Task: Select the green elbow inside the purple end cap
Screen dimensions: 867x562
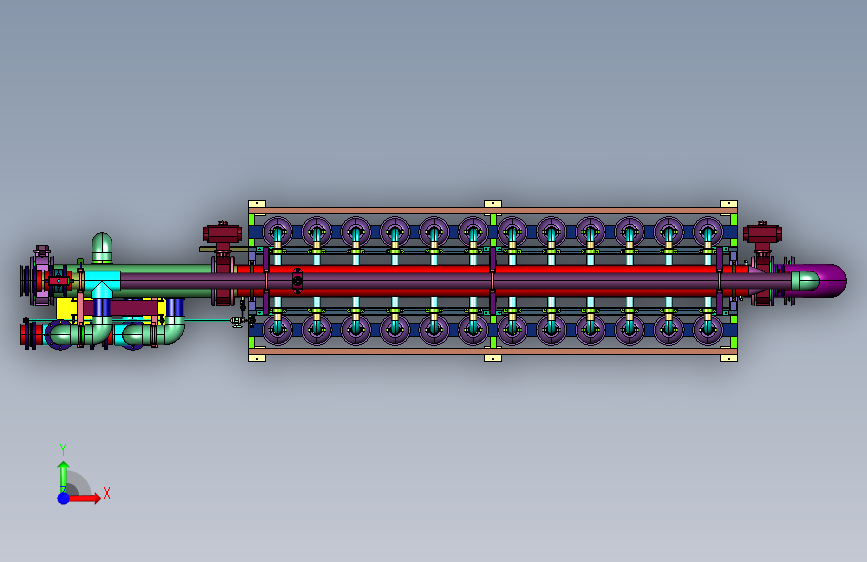Action: click(x=805, y=281)
